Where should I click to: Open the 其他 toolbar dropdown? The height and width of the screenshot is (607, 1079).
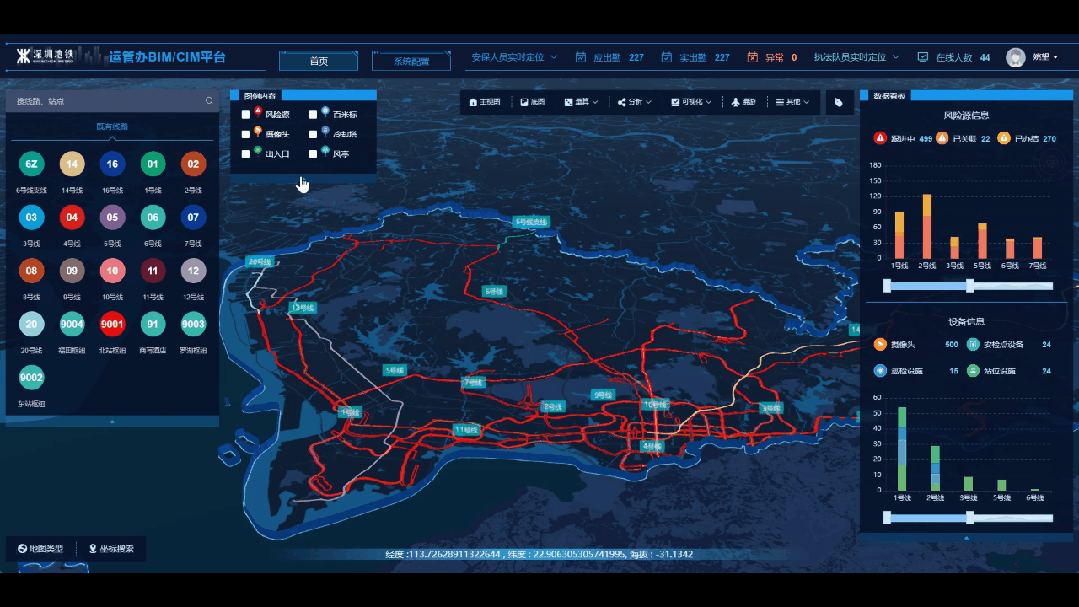pos(793,102)
